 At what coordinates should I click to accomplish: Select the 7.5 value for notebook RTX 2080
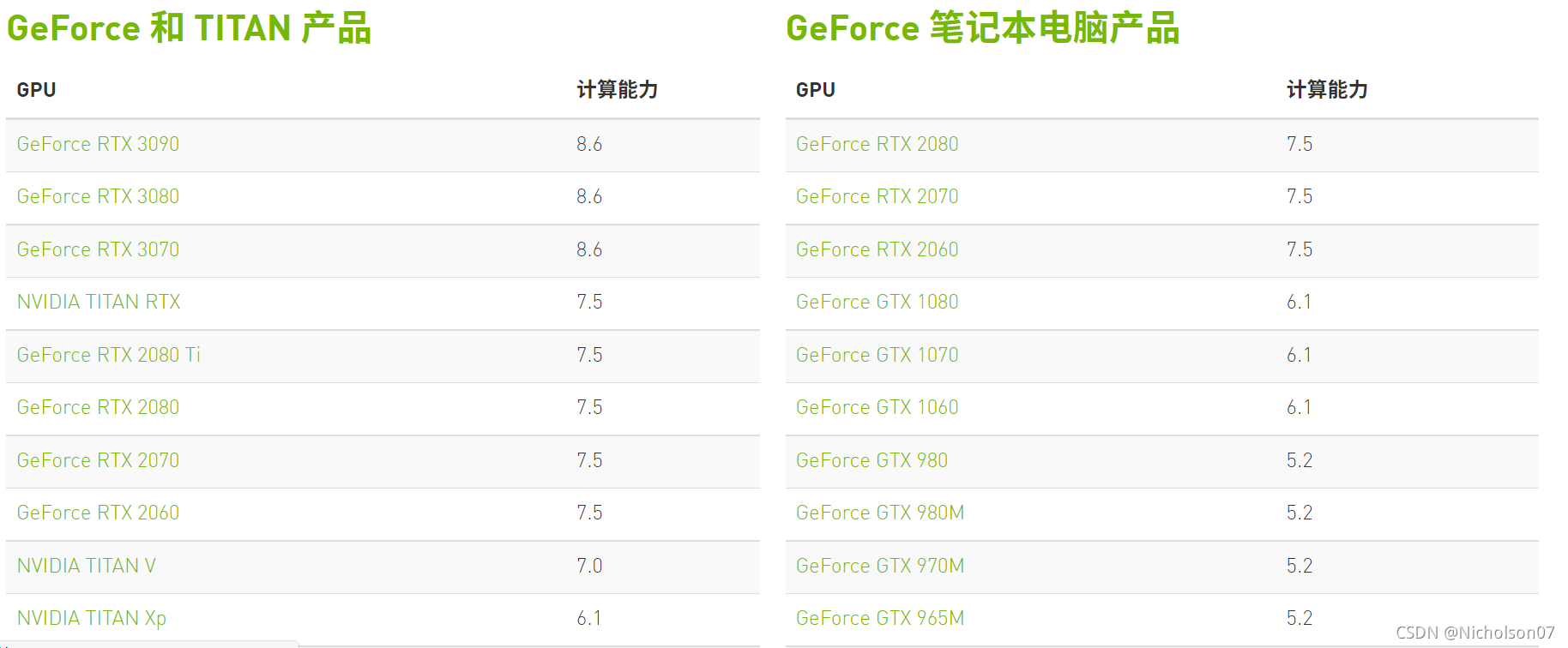pyautogui.click(x=1300, y=144)
